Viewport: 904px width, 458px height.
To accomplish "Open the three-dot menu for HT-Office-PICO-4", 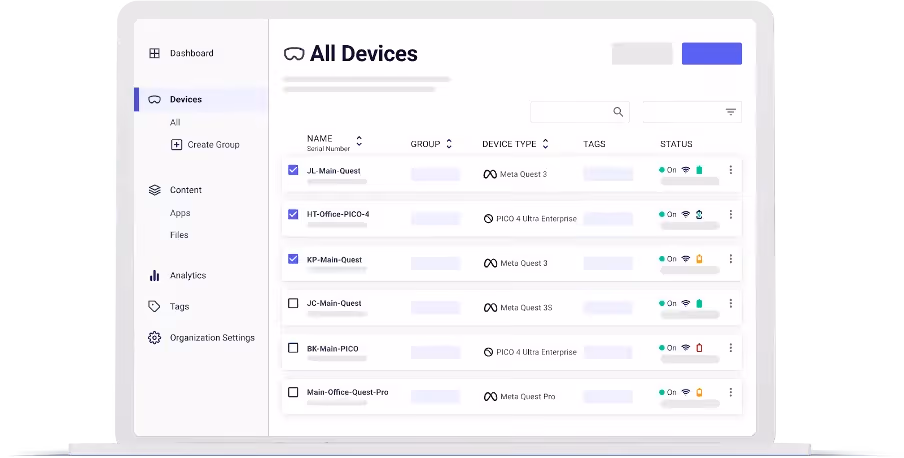I will [x=730, y=214].
